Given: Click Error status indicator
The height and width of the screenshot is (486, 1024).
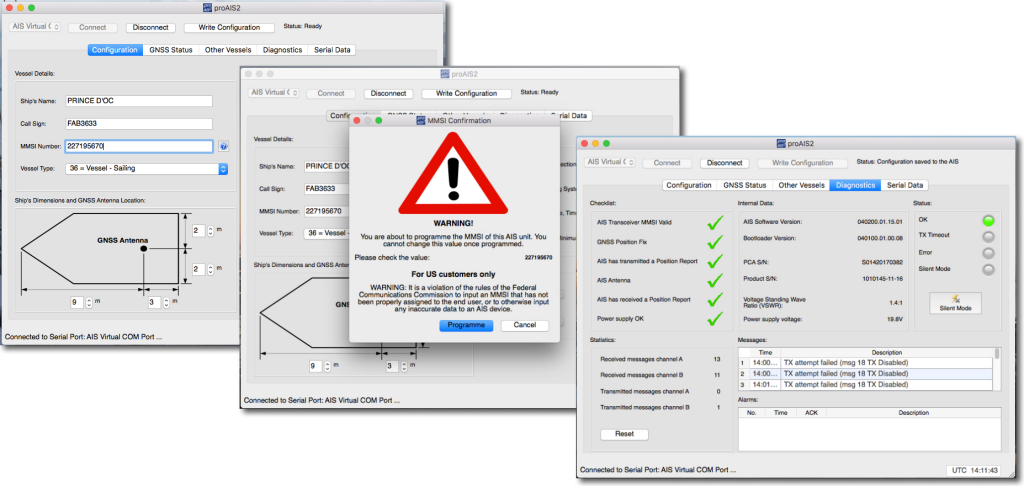Looking at the screenshot, I should (x=989, y=253).
